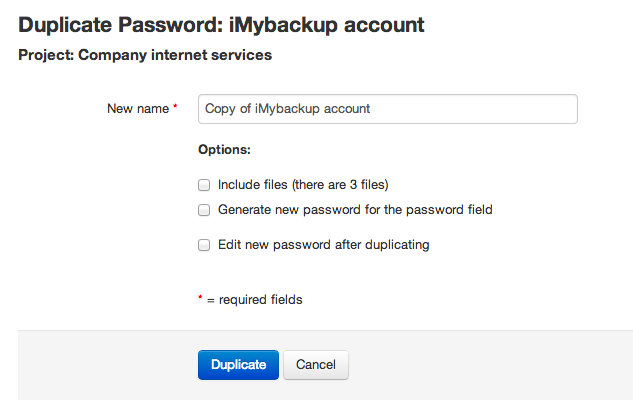Image resolution: width=633 pixels, height=419 pixels.
Task: Click 'Generate new password for the password field' label
Action: (355, 210)
